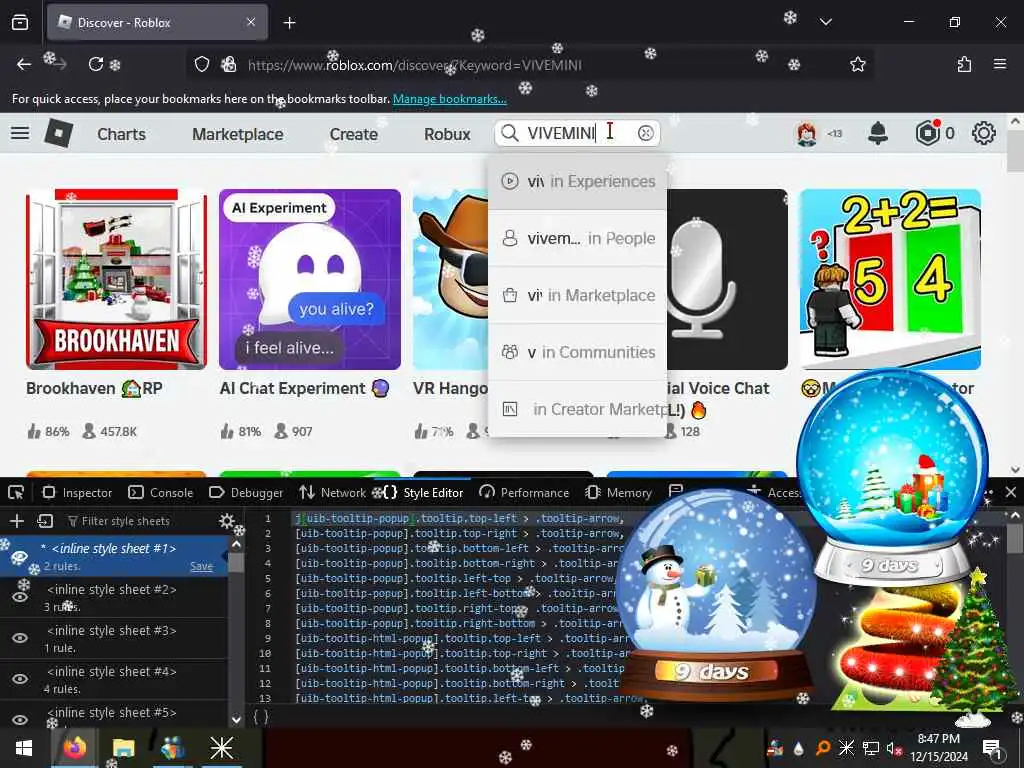1024x768 pixels.
Task: Switch to the Memory tab
Action: 618,492
